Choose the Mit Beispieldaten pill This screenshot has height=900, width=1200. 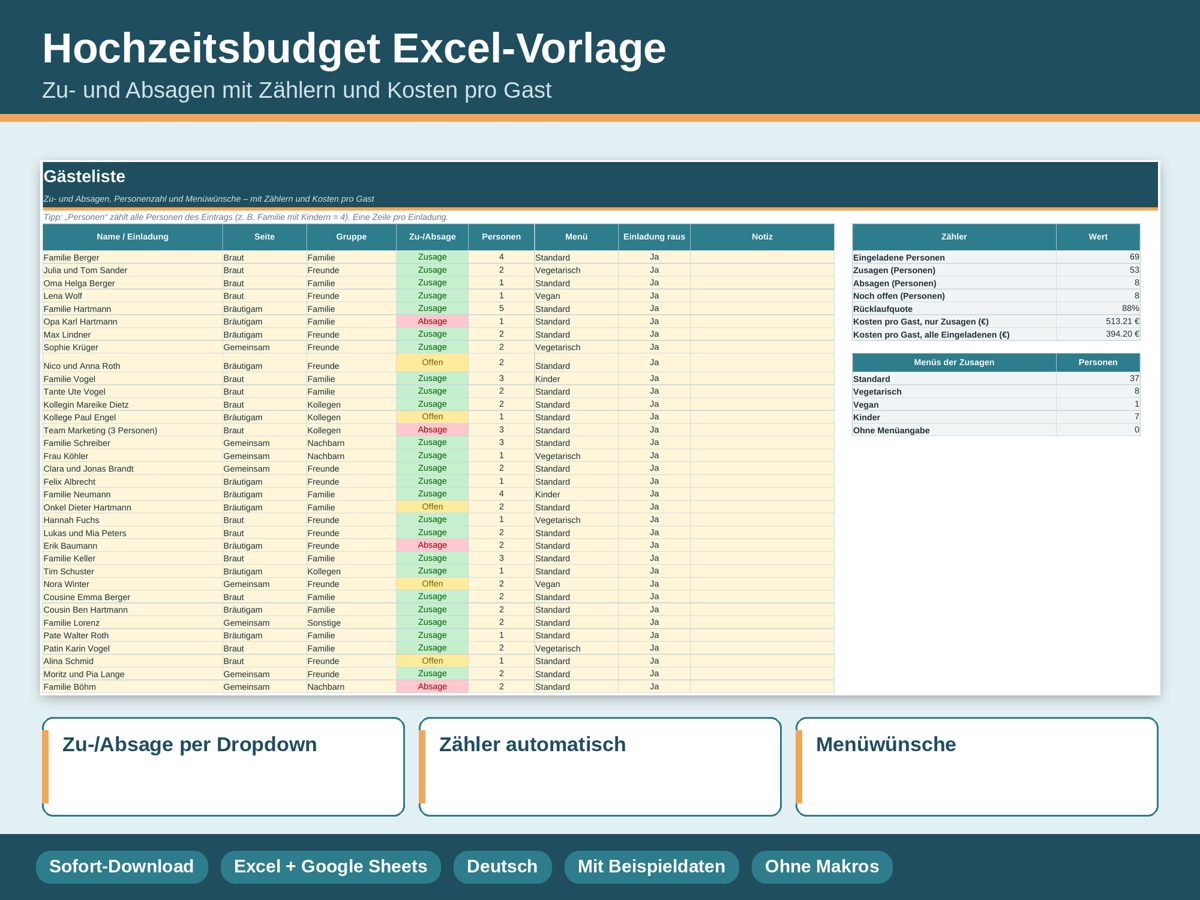click(x=651, y=867)
